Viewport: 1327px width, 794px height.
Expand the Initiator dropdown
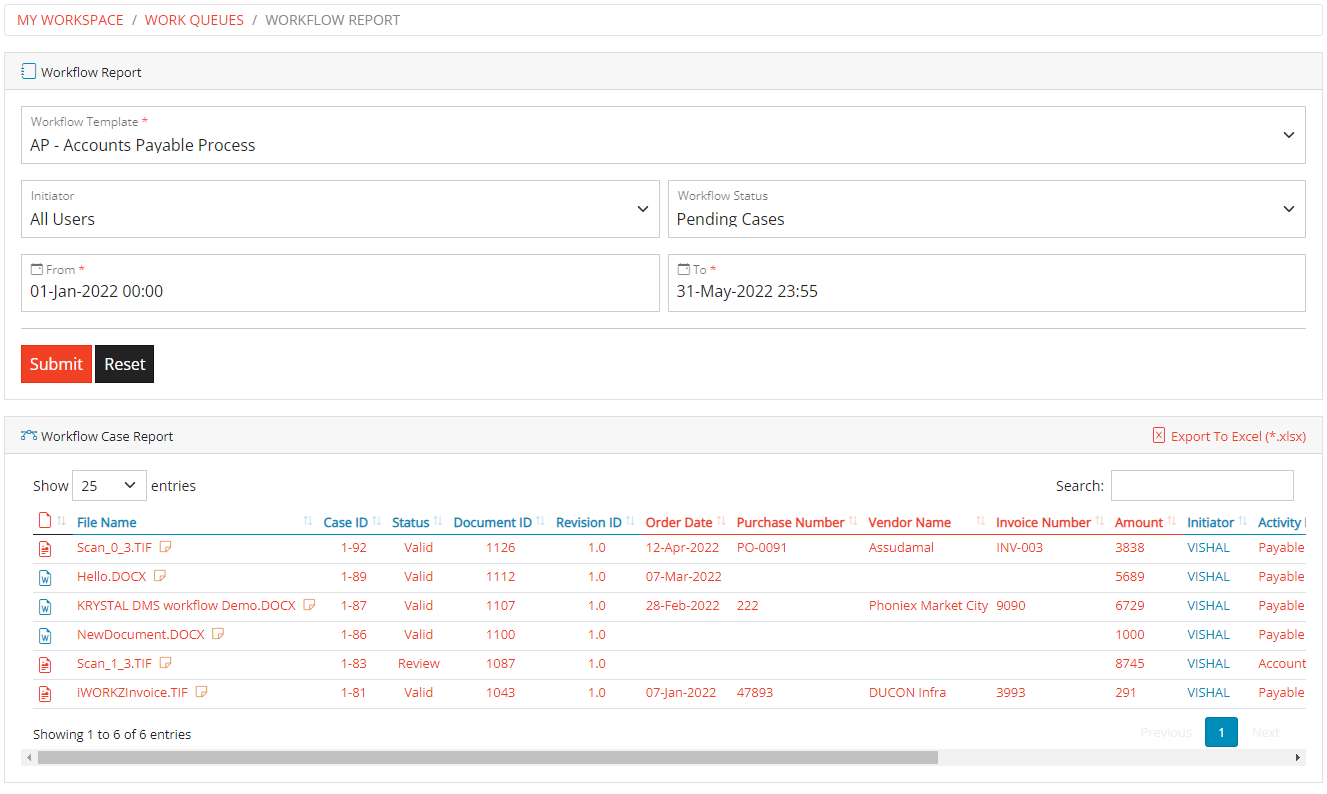tap(643, 209)
